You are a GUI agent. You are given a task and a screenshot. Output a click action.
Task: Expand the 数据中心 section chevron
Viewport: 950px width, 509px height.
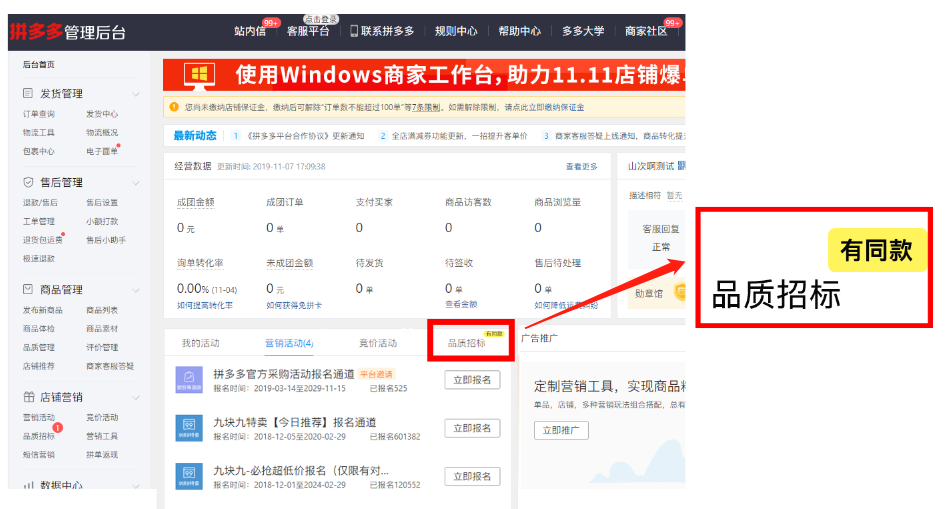(136, 486)
